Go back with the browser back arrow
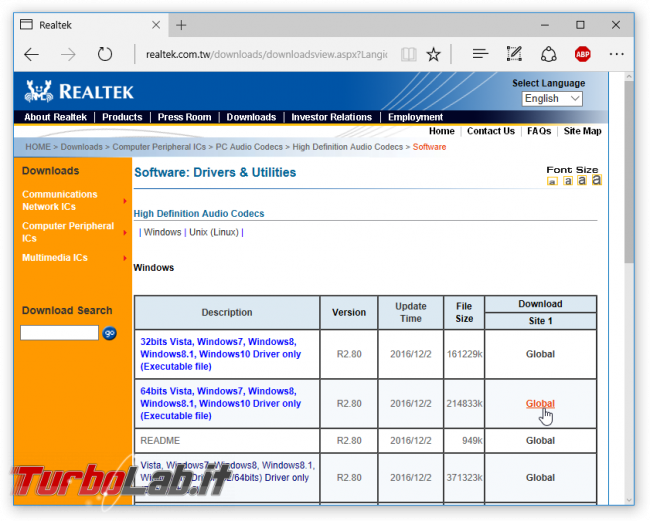This screenshot has width=650, height=521. coord(32,54)
